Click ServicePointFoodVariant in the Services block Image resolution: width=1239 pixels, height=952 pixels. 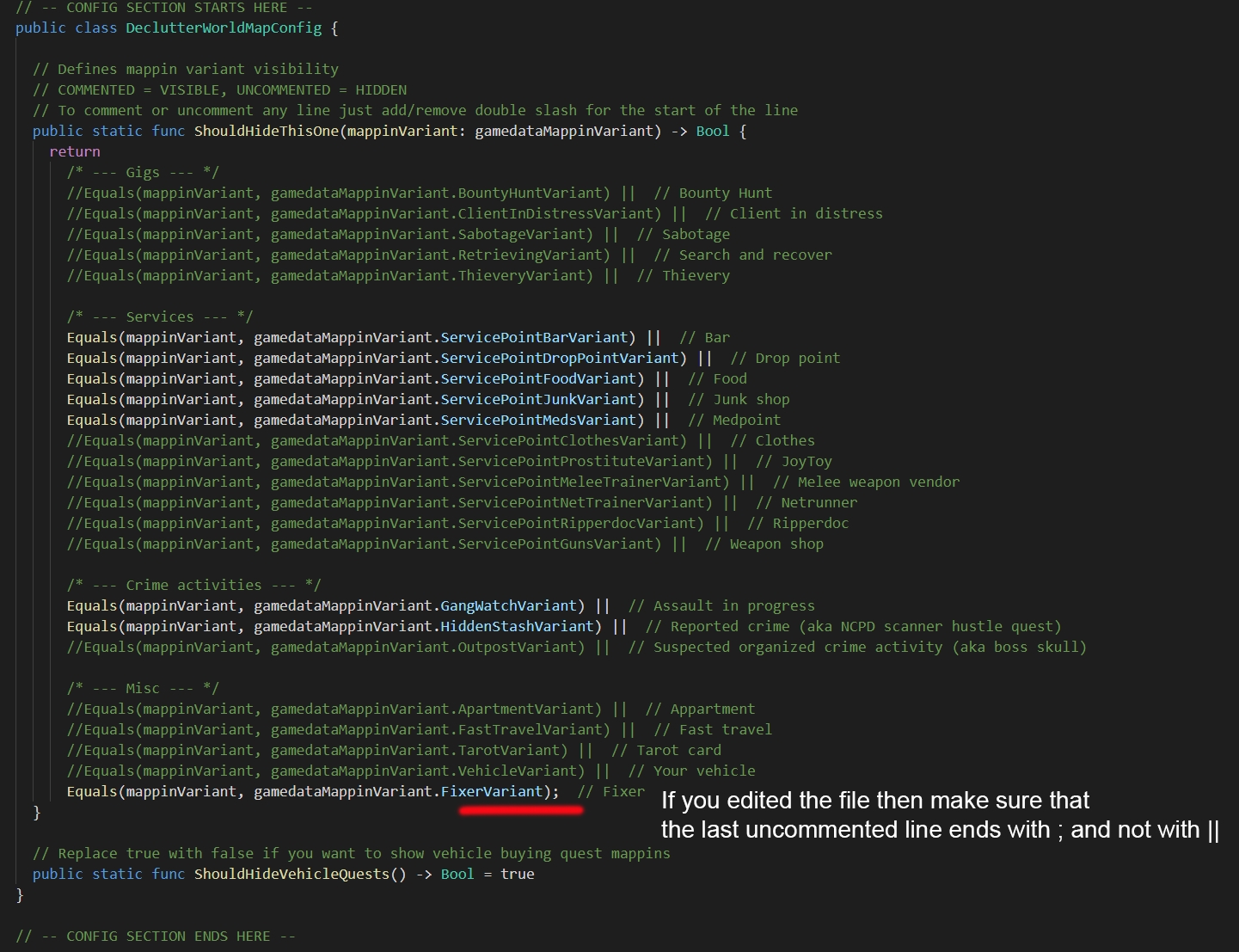click(x=538, y=378)
